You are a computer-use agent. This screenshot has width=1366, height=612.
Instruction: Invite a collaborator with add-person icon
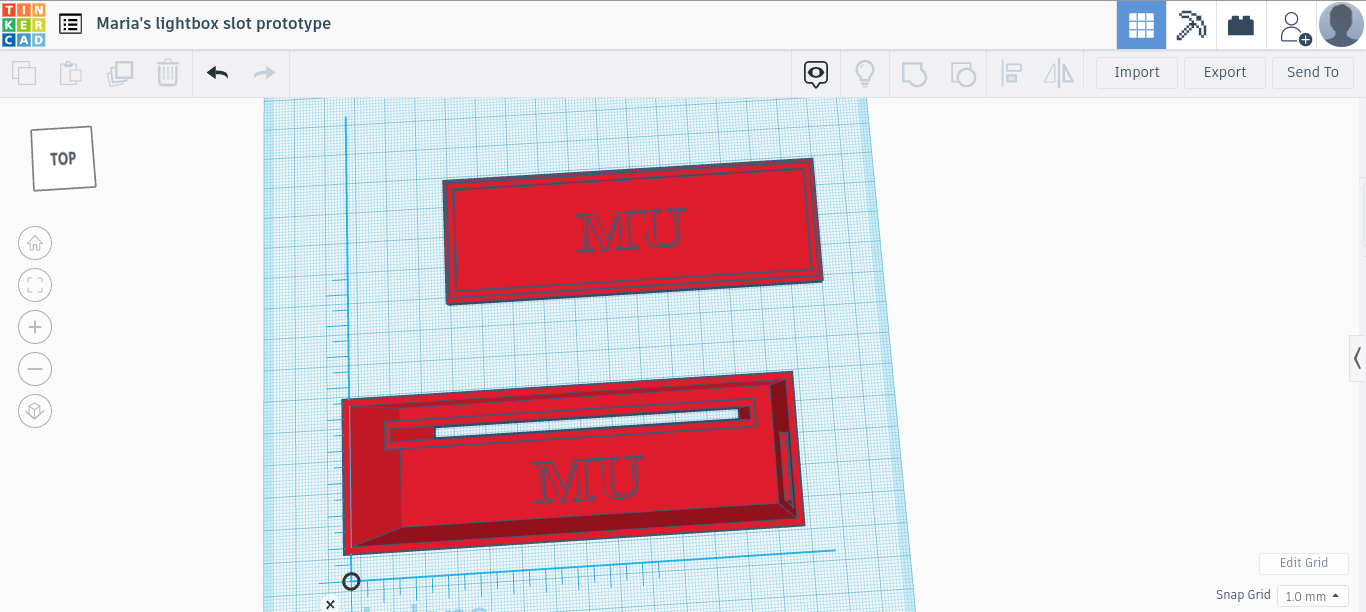coord(1293,26)
